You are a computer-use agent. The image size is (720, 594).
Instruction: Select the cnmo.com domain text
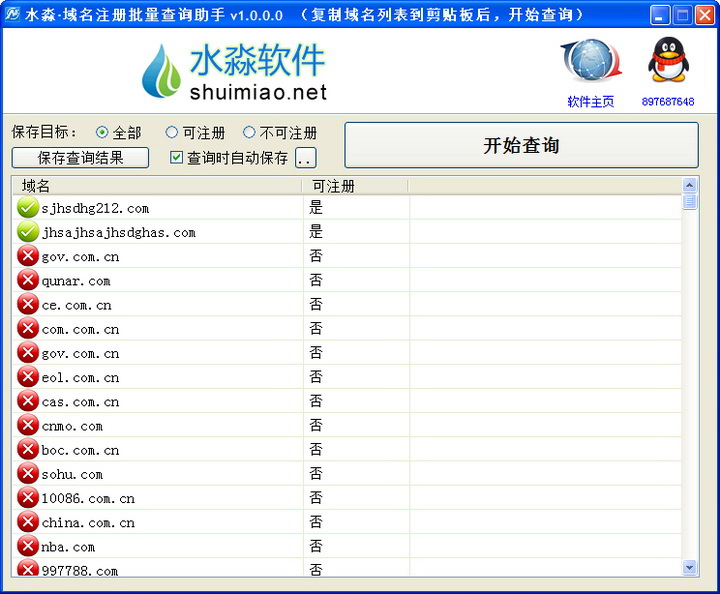click(x=72, y=426)
